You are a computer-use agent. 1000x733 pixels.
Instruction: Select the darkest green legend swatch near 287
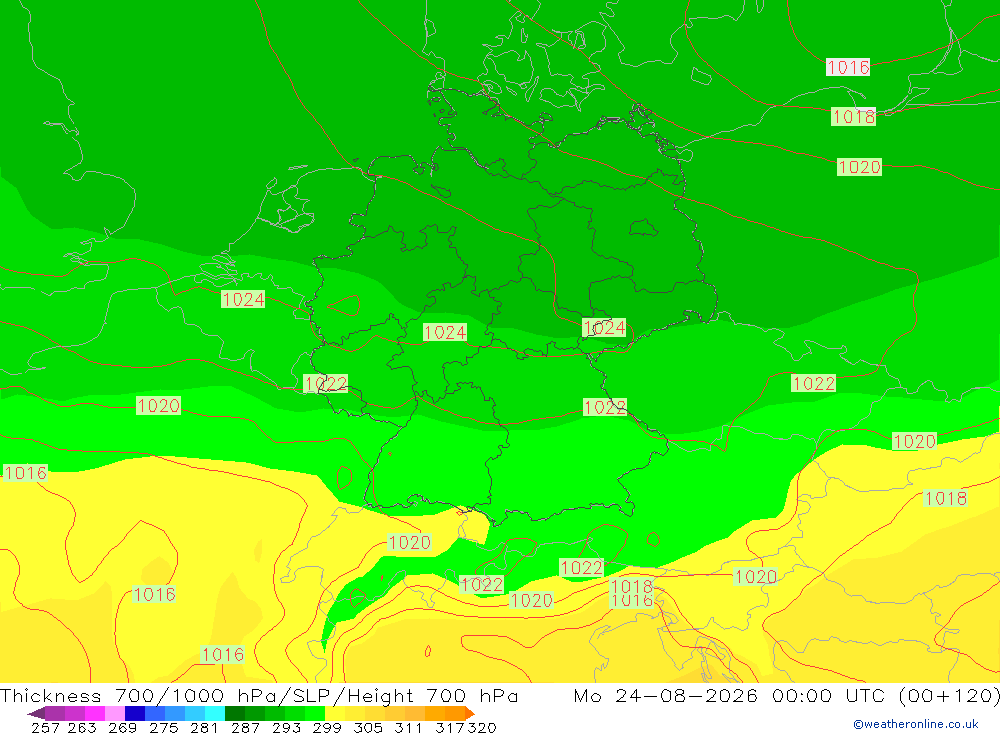coord(235,713)
